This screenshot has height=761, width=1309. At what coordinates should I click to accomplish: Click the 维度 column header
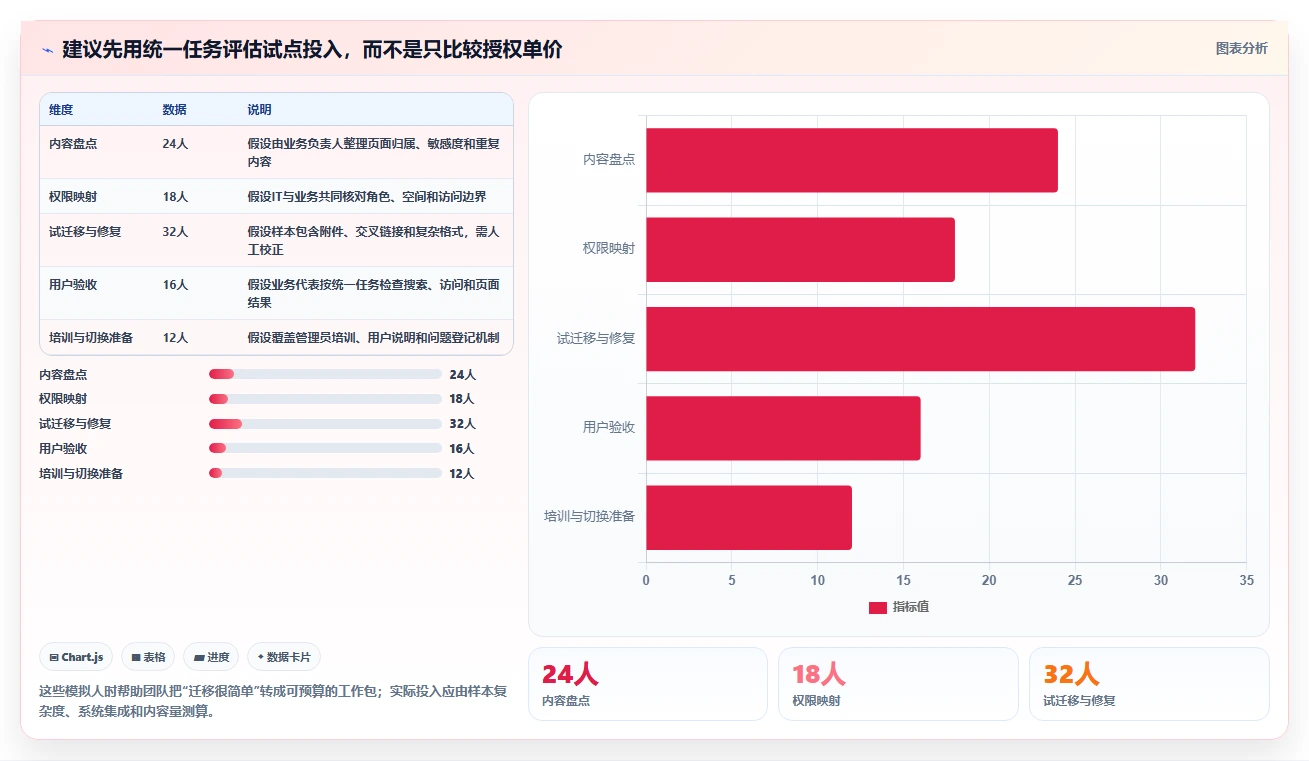point(61,110)
